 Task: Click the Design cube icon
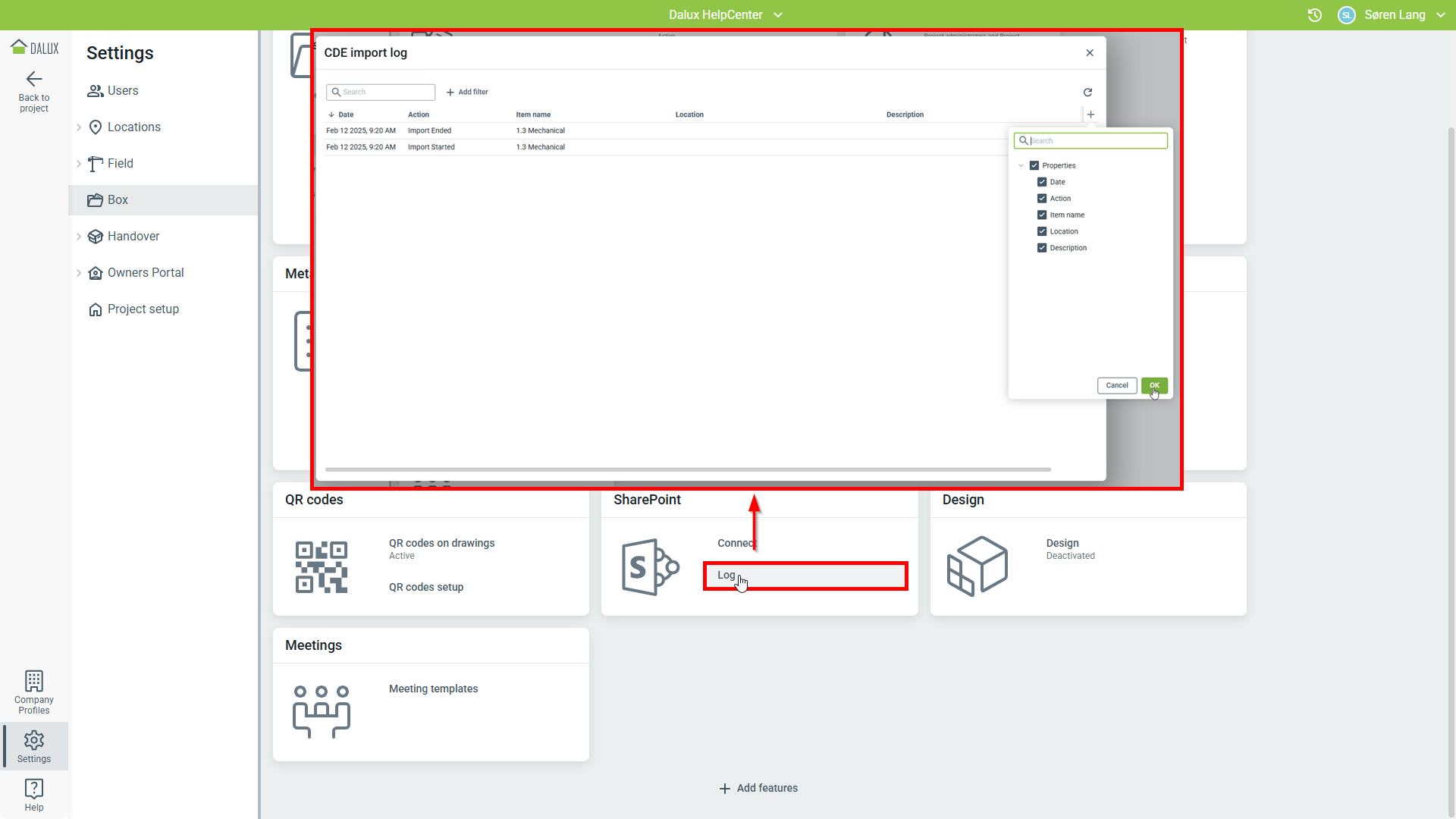coord(977,566)
